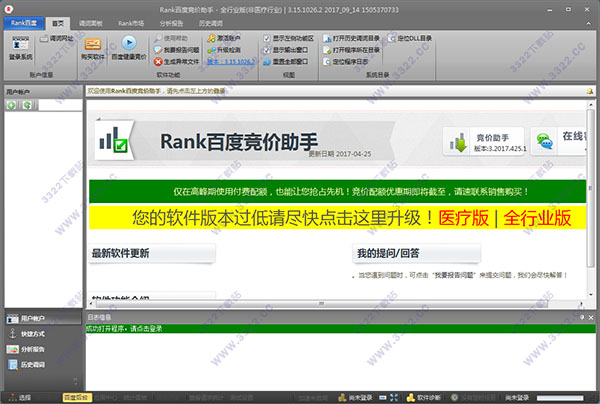Click the 竞价助手 download button
This screenshot has width=600, height=404.
pos(484,141)
